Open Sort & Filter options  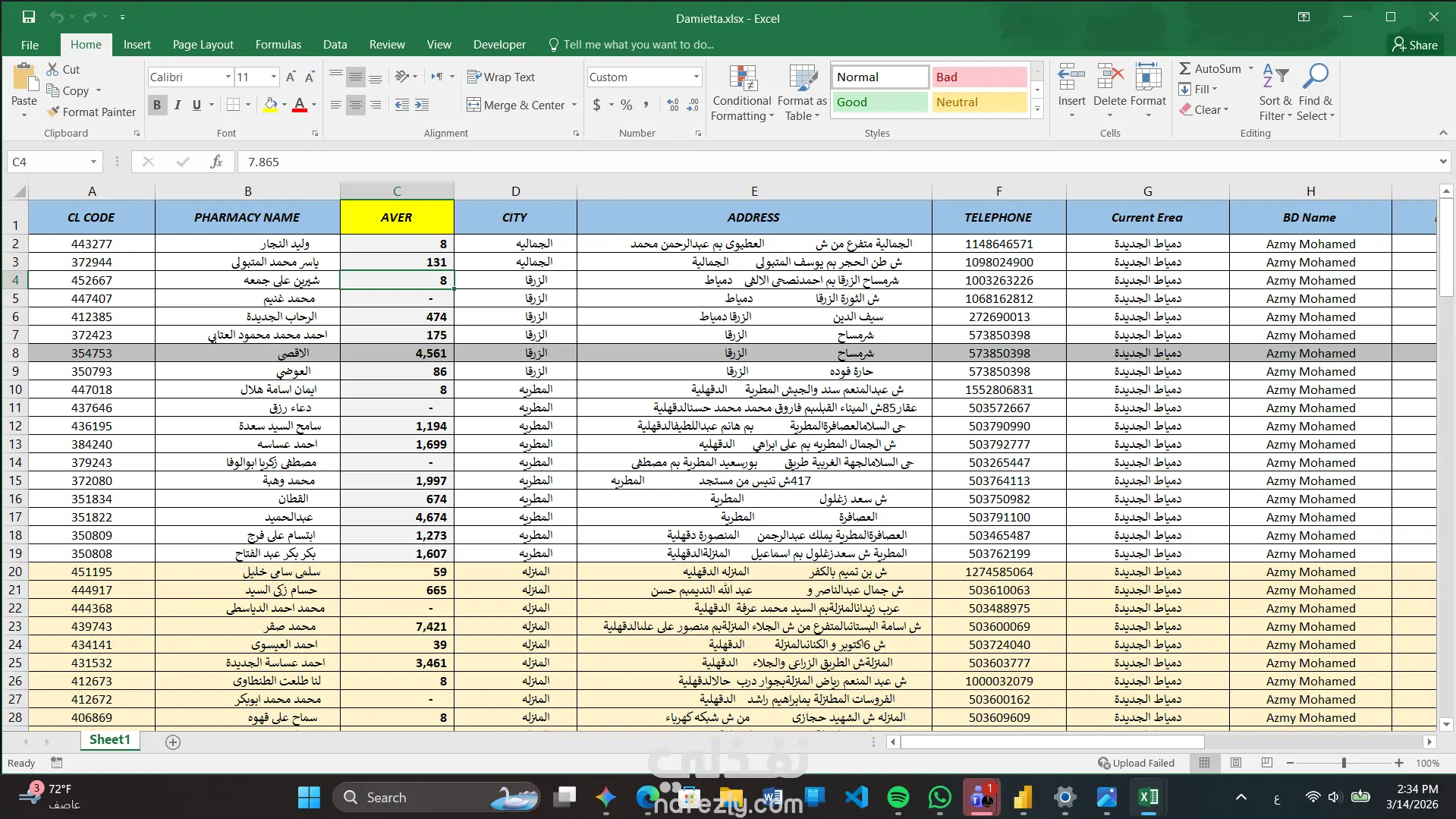[1275, 93]
